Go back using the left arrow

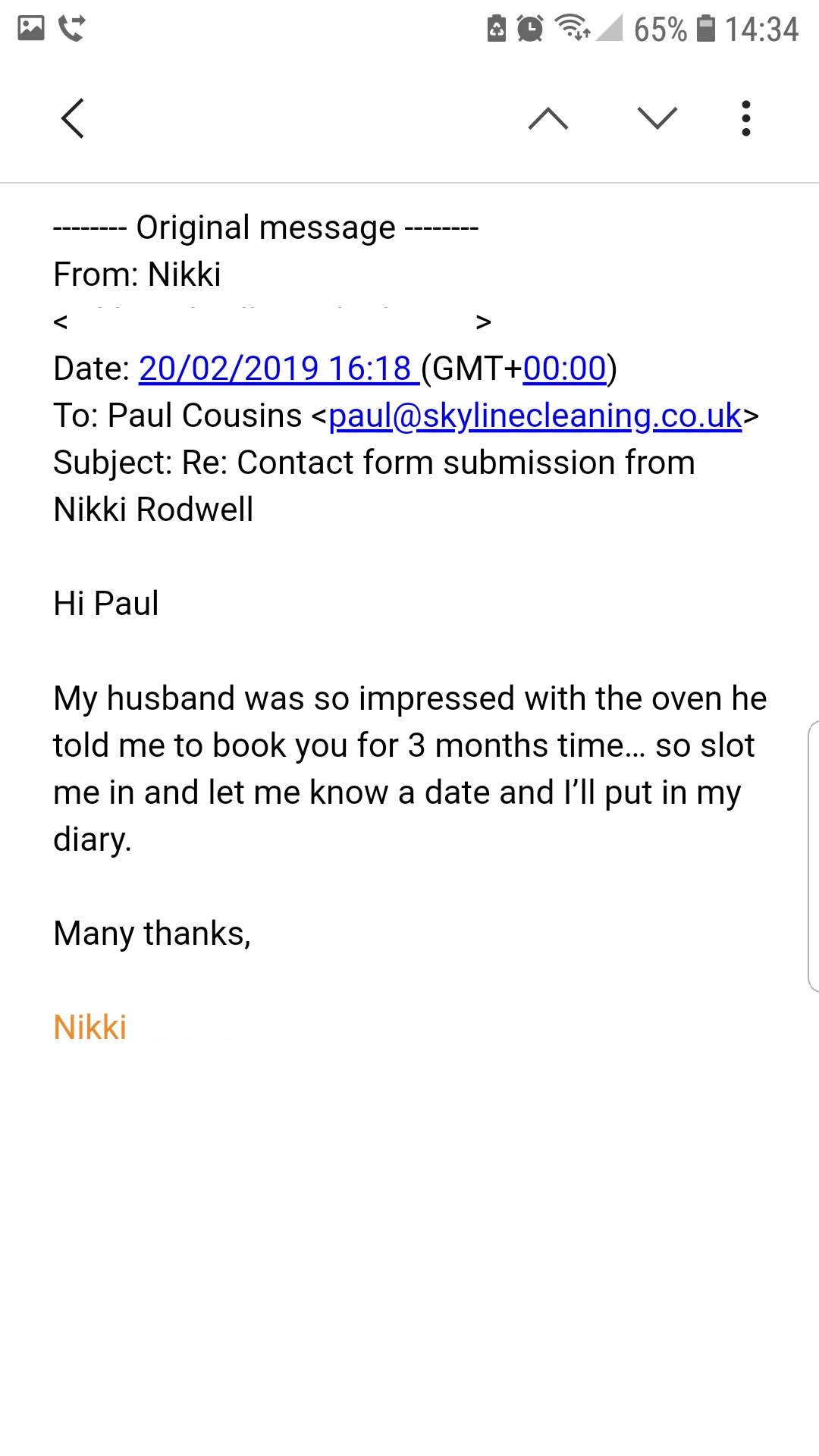(x=73, y=119)
